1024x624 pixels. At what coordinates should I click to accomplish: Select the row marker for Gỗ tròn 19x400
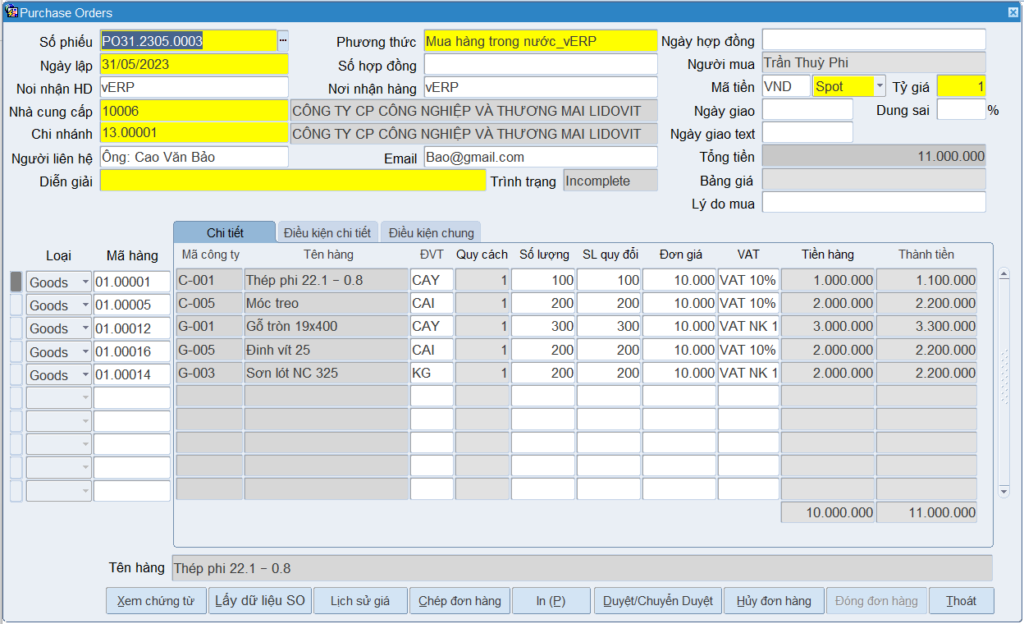point(16,328)
